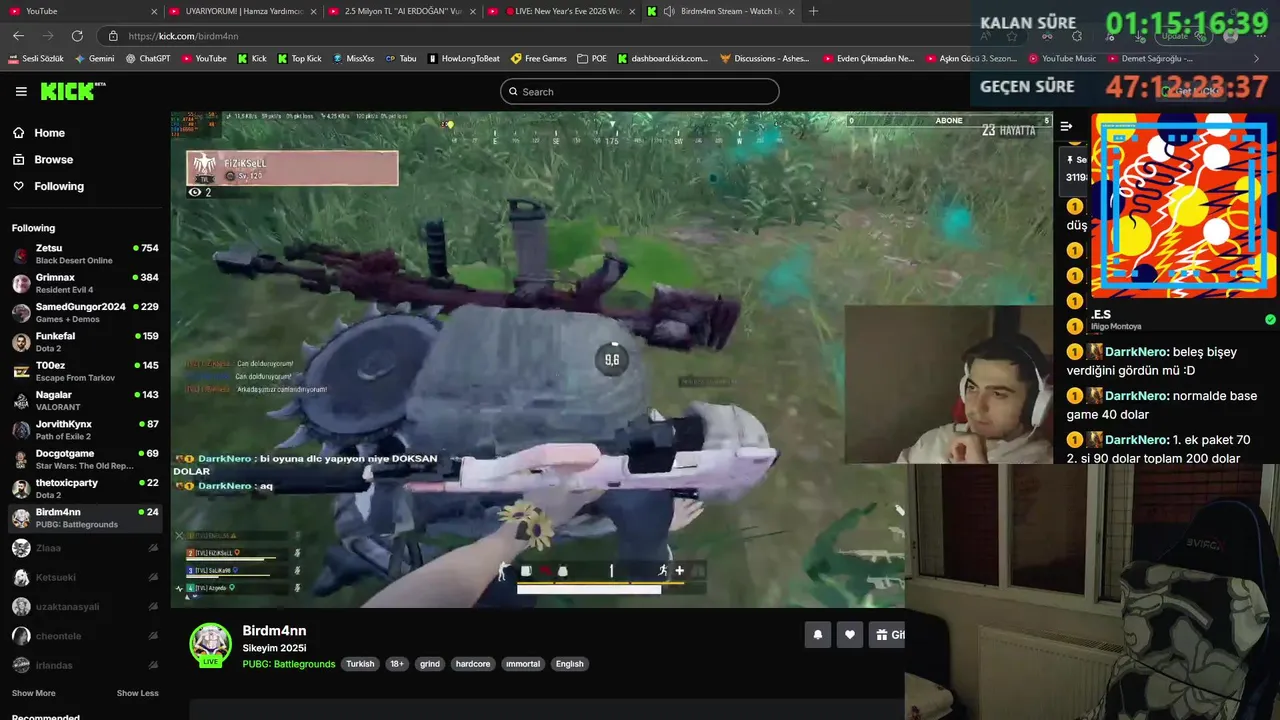Open YouTube bookmark in bookmarks bar
The width and height of the screenshot is (1280, 720).
tap(204, 58)
